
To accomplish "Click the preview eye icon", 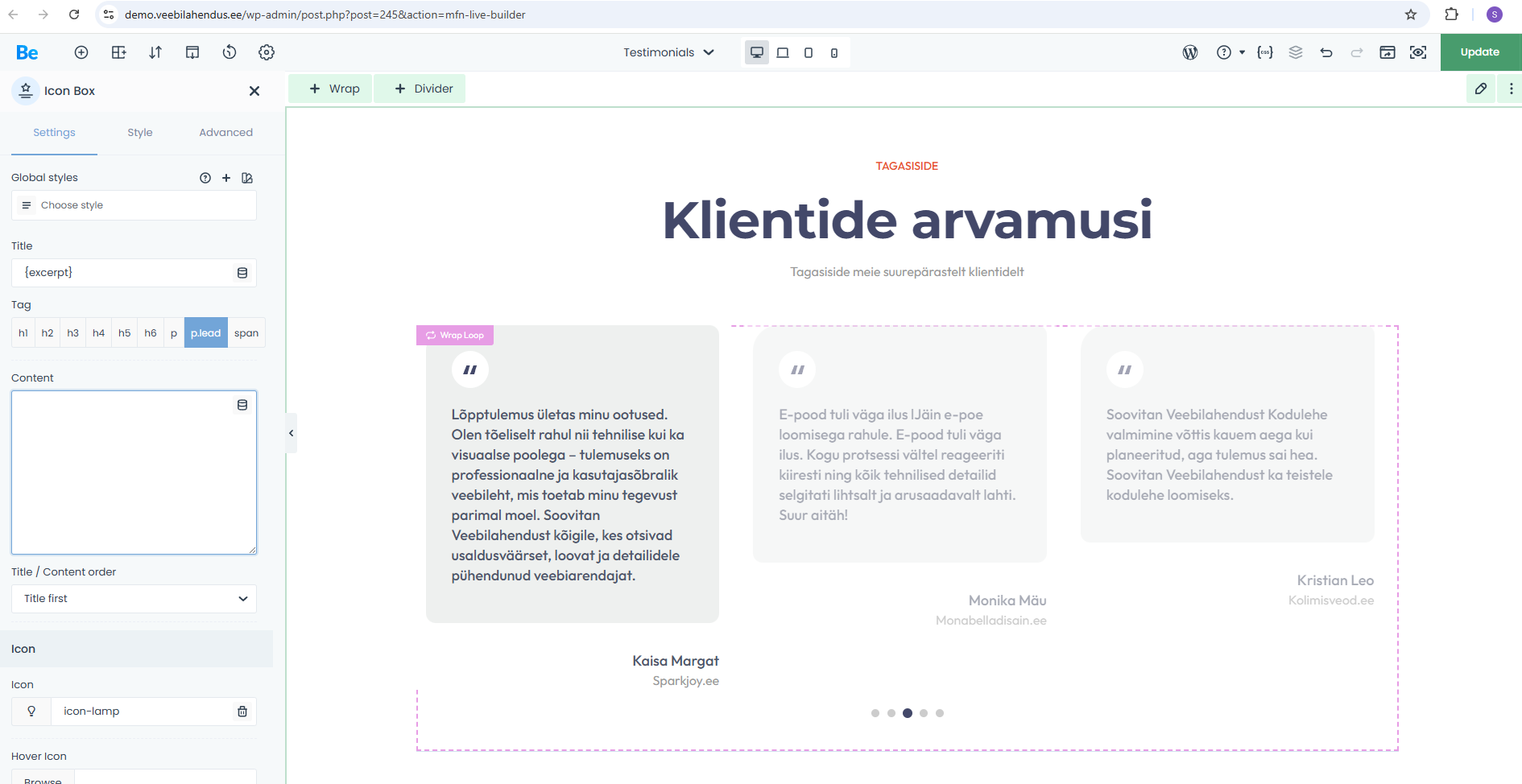I will (x=1418, y=52).
